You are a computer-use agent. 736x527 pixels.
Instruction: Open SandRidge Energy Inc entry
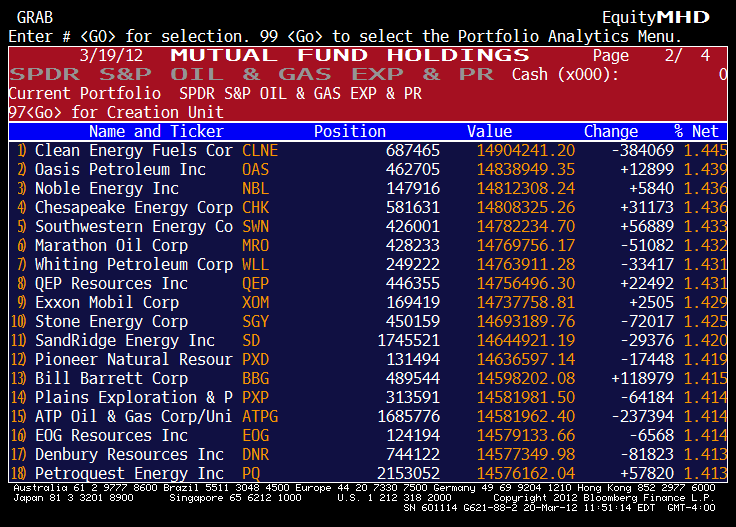368,340
